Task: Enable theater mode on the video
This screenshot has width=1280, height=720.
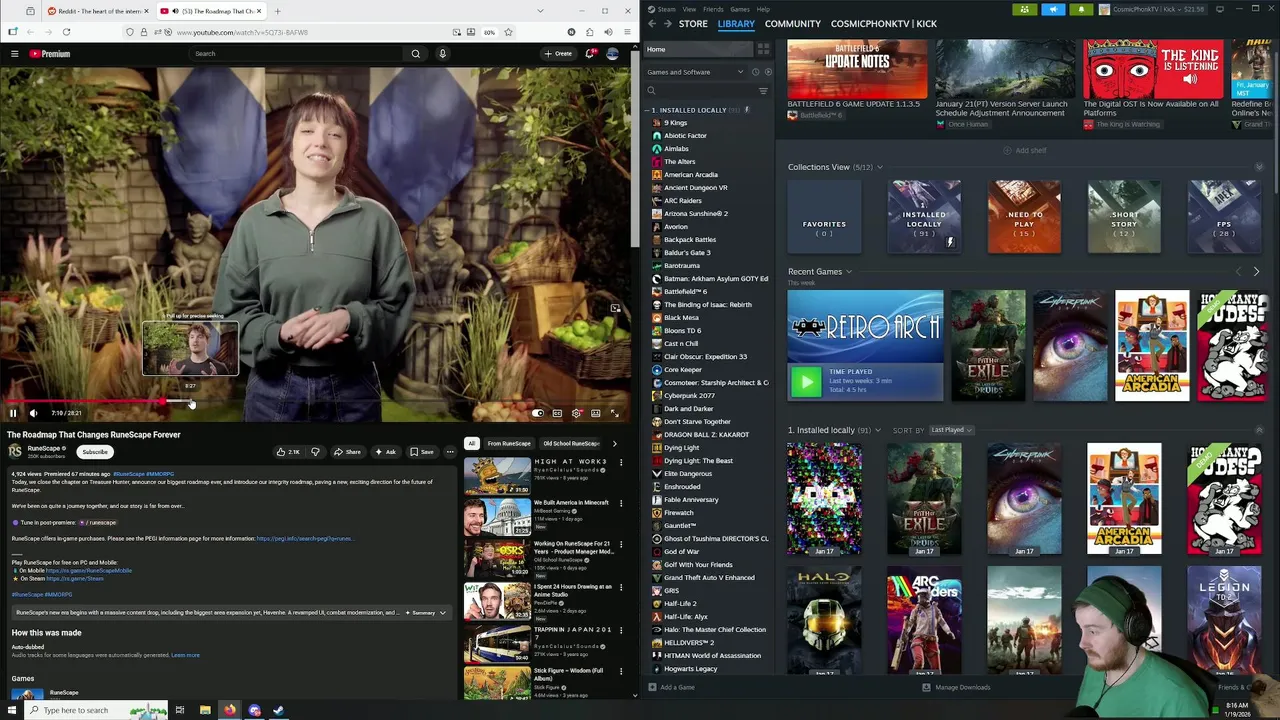Action: 595,413
